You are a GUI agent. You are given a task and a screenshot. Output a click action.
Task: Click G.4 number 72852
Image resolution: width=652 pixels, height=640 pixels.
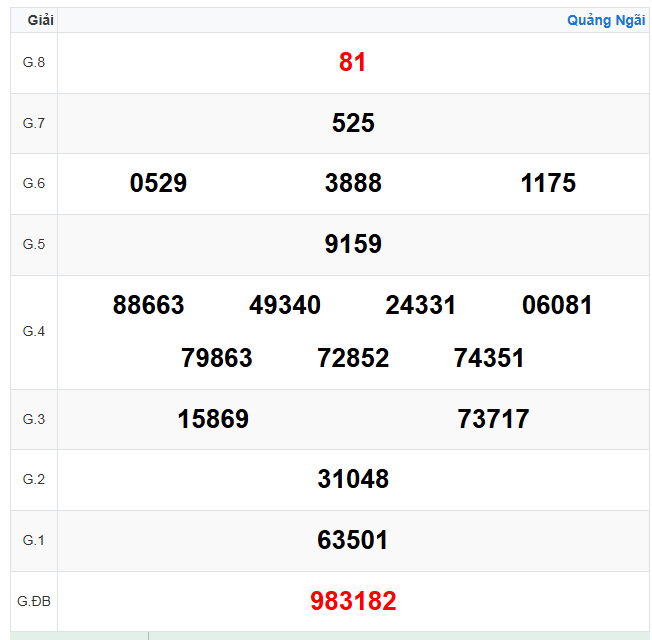(353, 358)
